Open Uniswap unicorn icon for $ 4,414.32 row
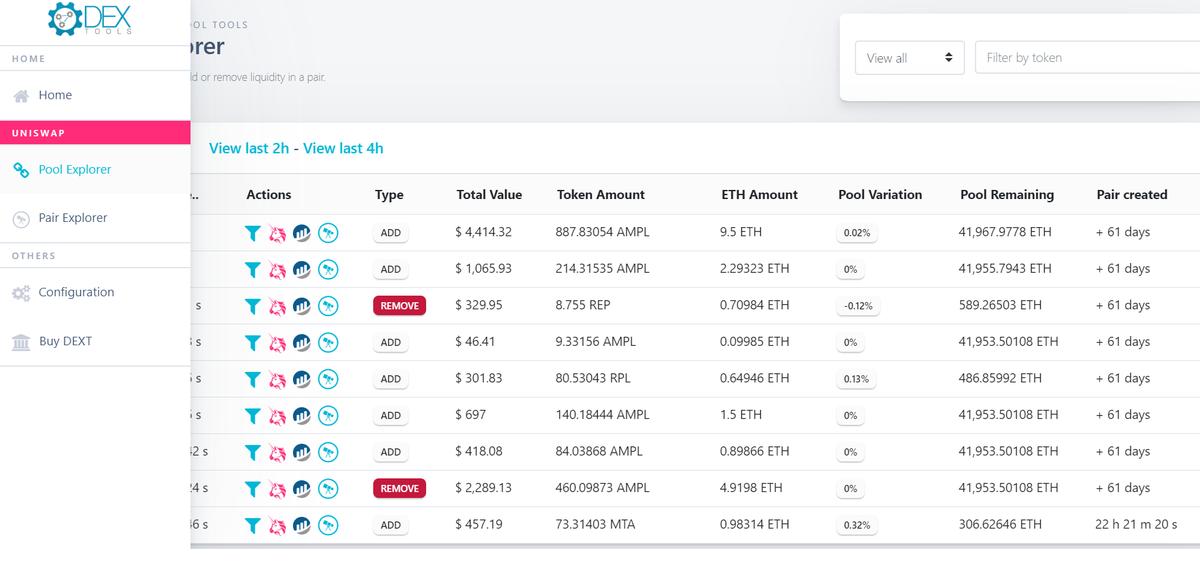This screenshot has width=1200, height=573. pyautogui.click(x=277, y=233)
